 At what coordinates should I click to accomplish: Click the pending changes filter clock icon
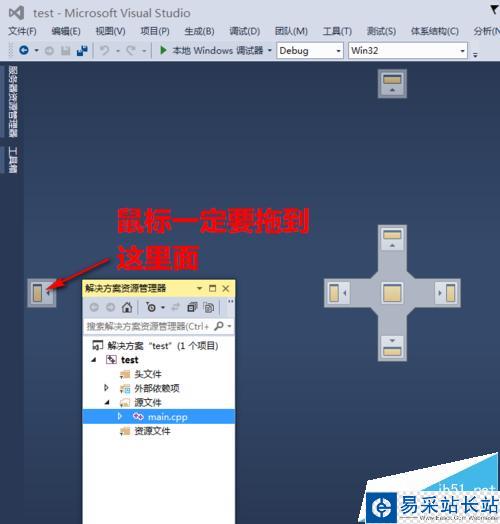pyautogui.click(x=151, y=307)
